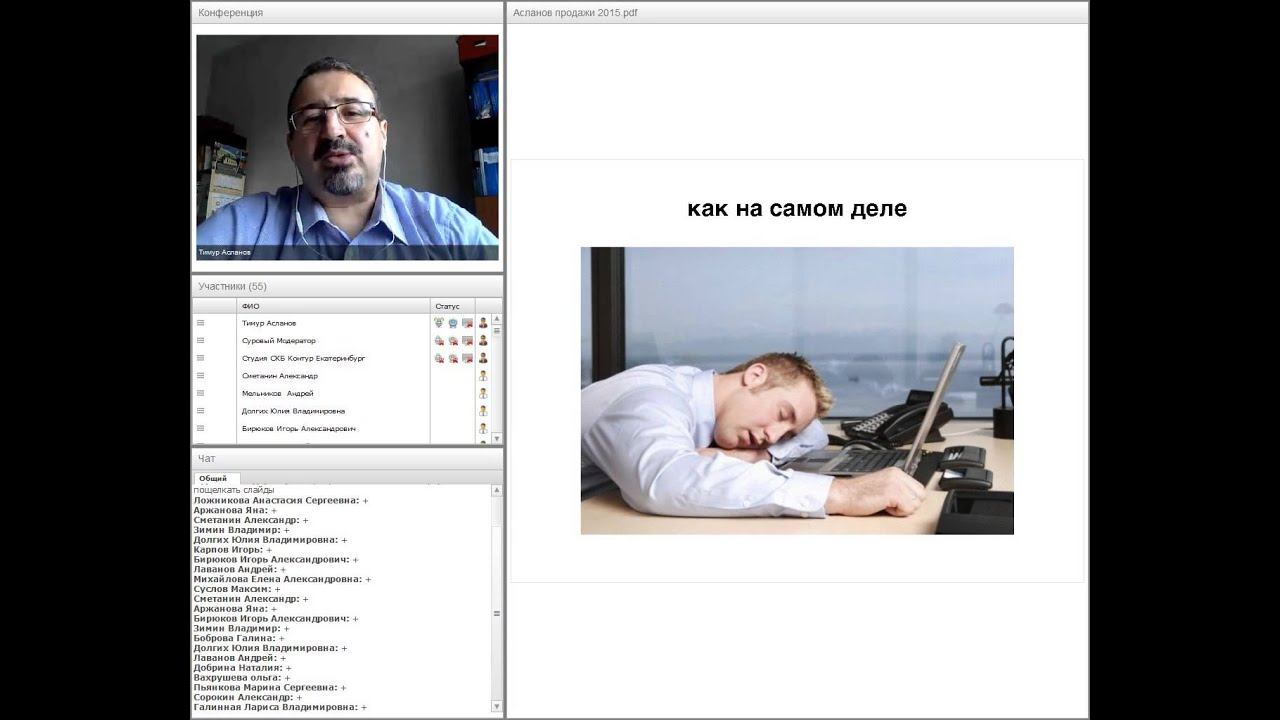Toggle microphone status for Суровый Модератор
Viewport: 1280px width, 720px height.
pyautogui.click(x=439, y=341)
